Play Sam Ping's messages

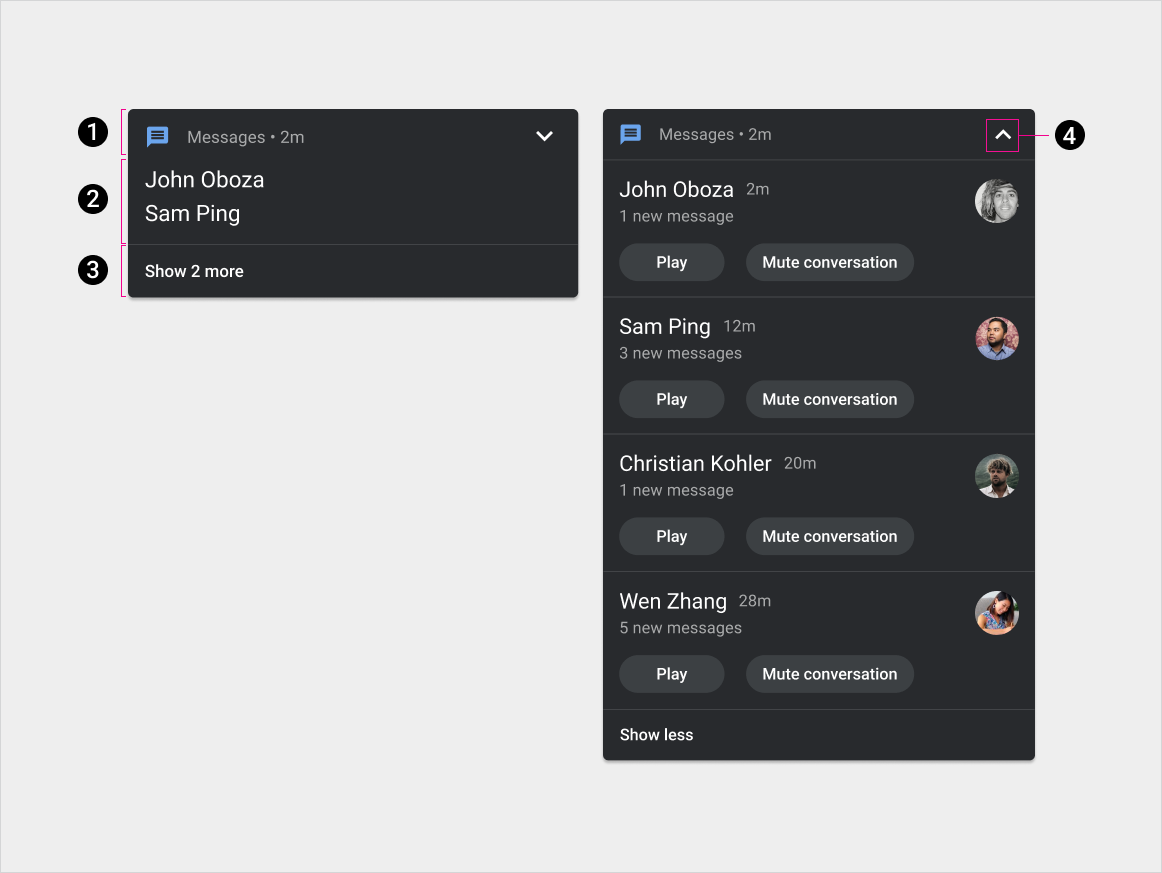[x=671, y=399]
